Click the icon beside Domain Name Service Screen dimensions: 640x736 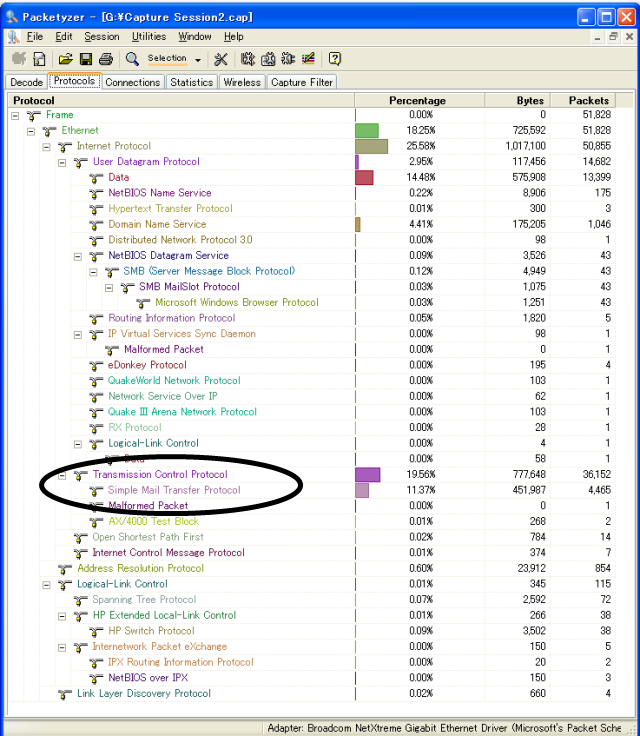96,225
